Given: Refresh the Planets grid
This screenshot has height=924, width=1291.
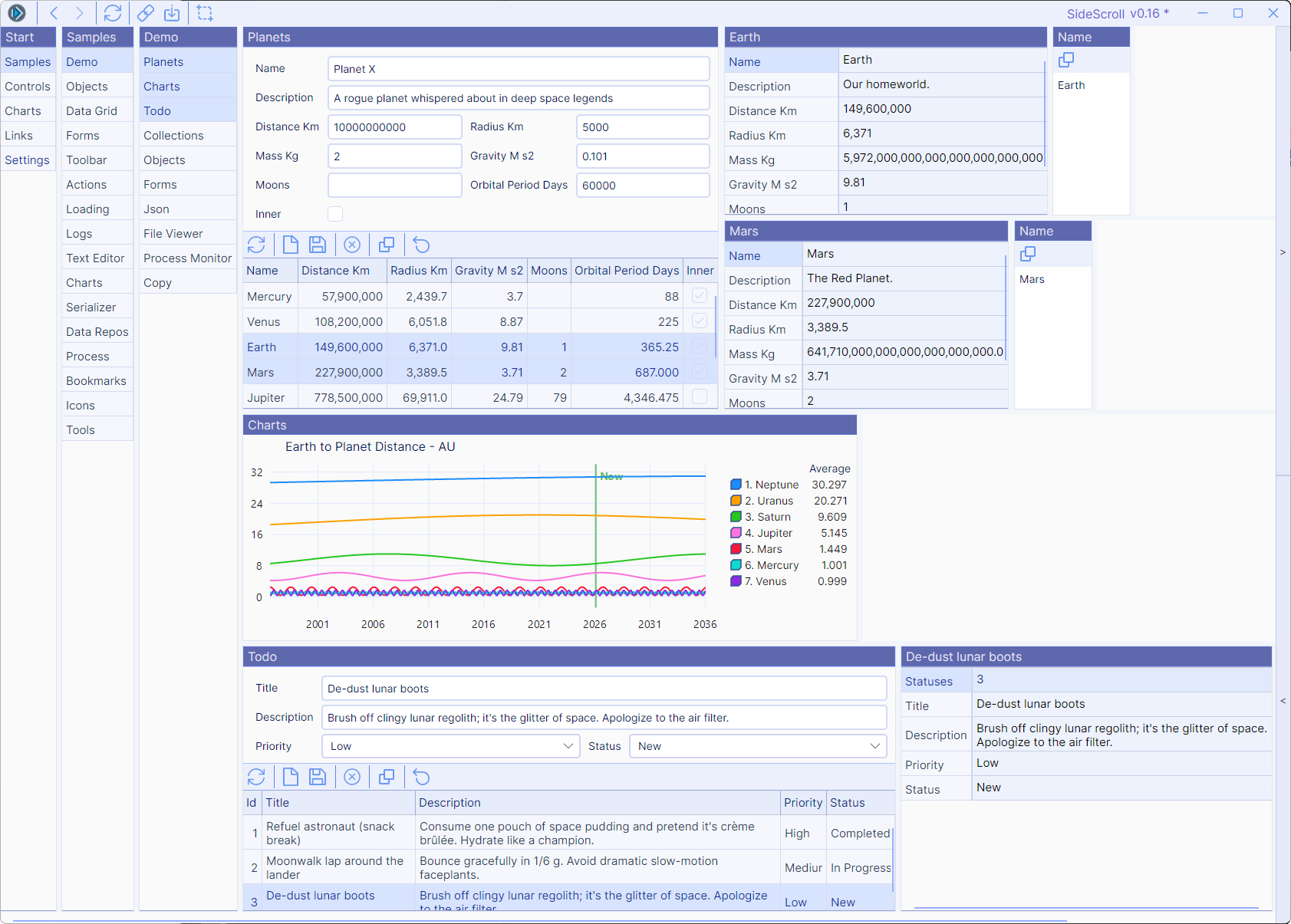Looking at the screenshot, I should tap(257, 245).
